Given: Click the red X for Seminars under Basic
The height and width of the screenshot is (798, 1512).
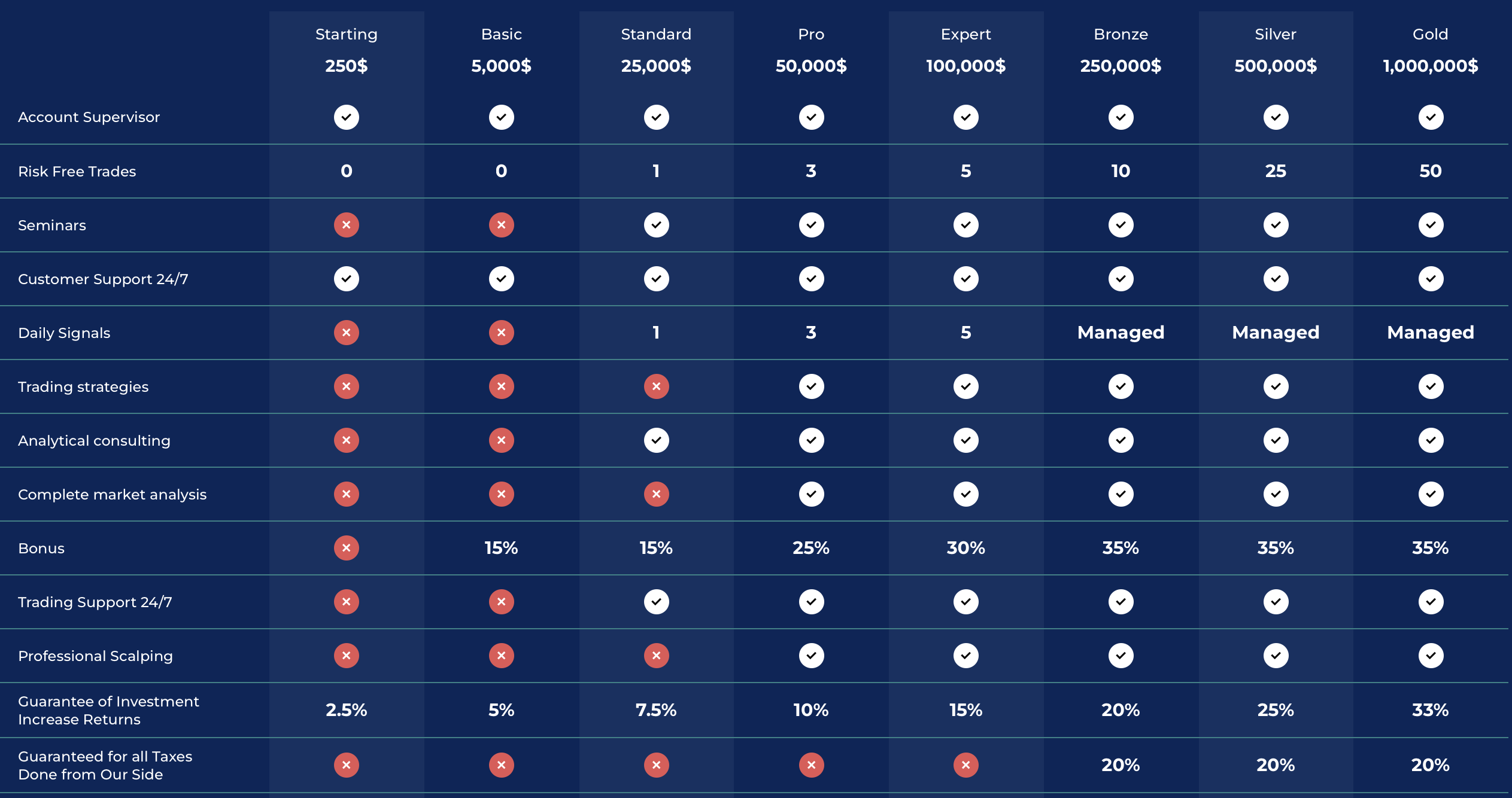Looking at the screenshot, I should pos(502,225).
